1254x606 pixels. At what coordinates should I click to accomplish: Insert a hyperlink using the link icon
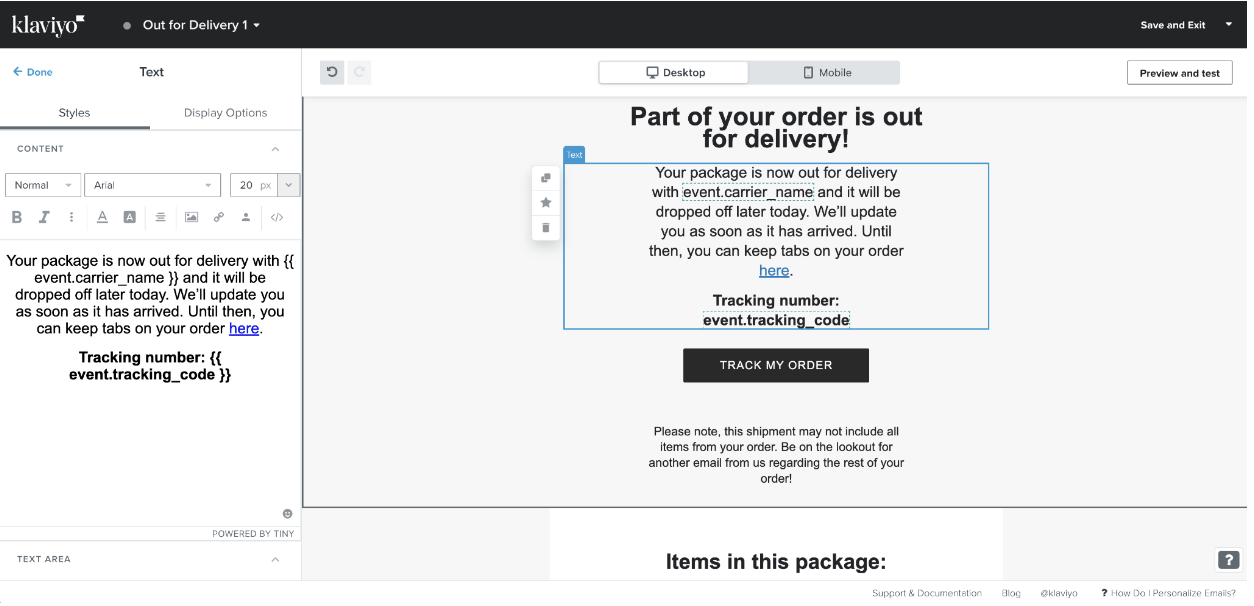218,217
